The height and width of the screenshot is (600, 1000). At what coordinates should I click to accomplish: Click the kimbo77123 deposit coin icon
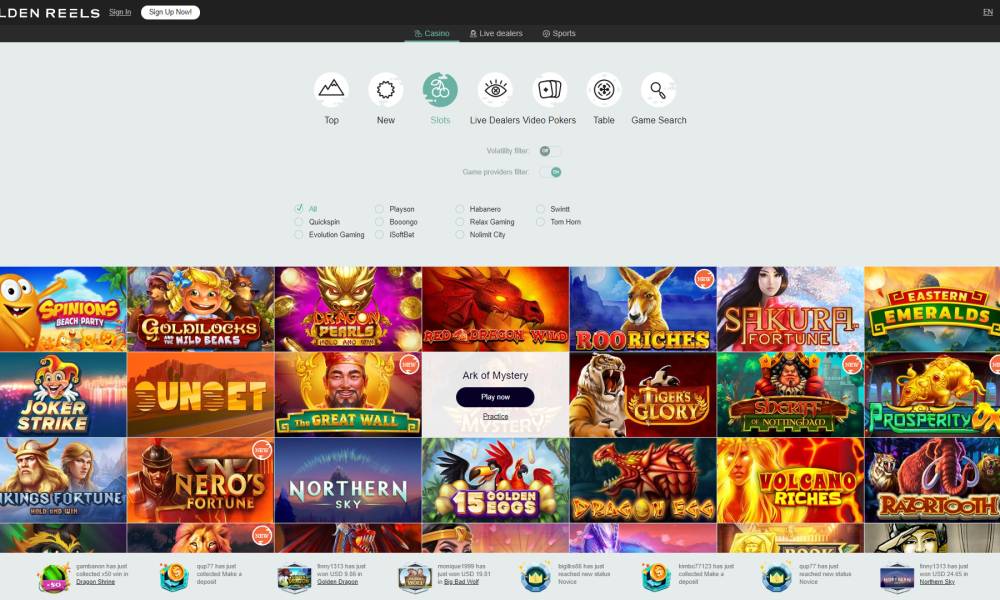pyautogui.click(x=656, y=578)
